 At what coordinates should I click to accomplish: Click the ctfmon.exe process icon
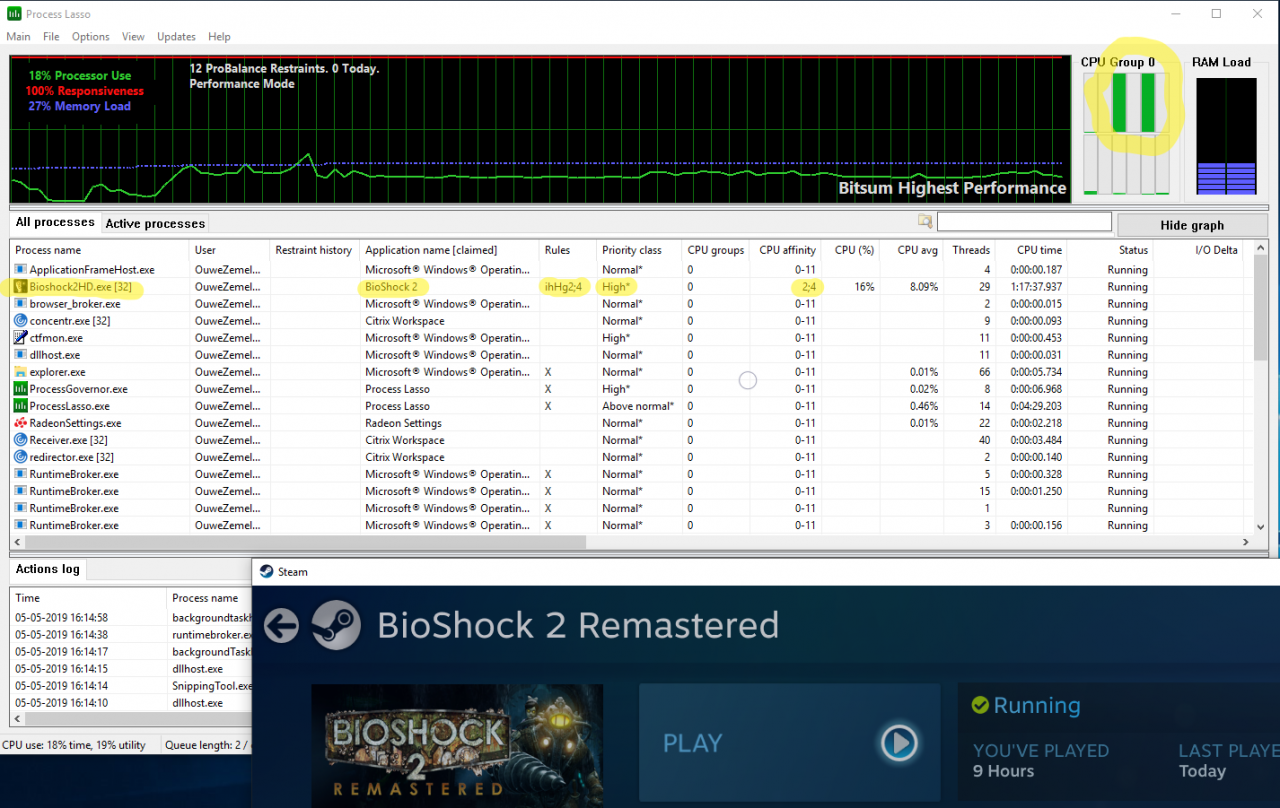click(21, 338)
